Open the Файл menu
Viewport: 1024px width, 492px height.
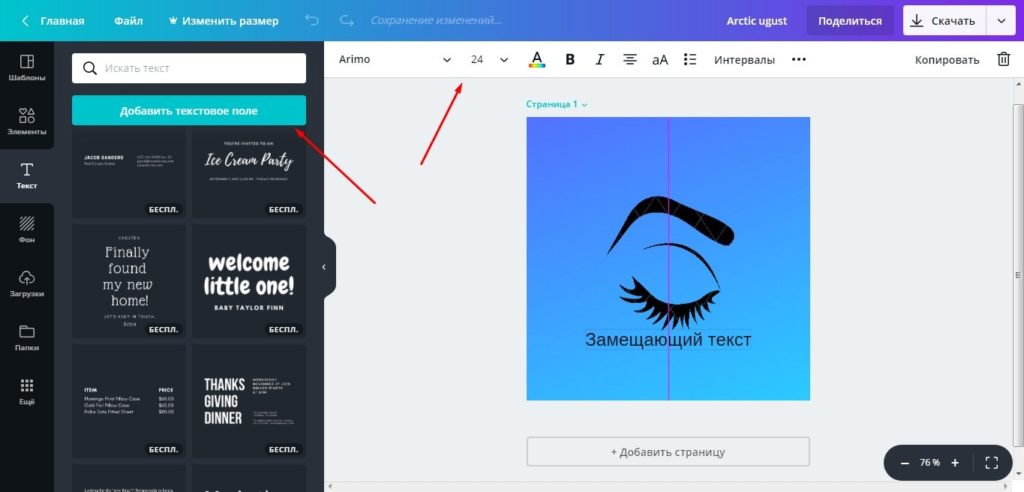click(x=128, y=20)
